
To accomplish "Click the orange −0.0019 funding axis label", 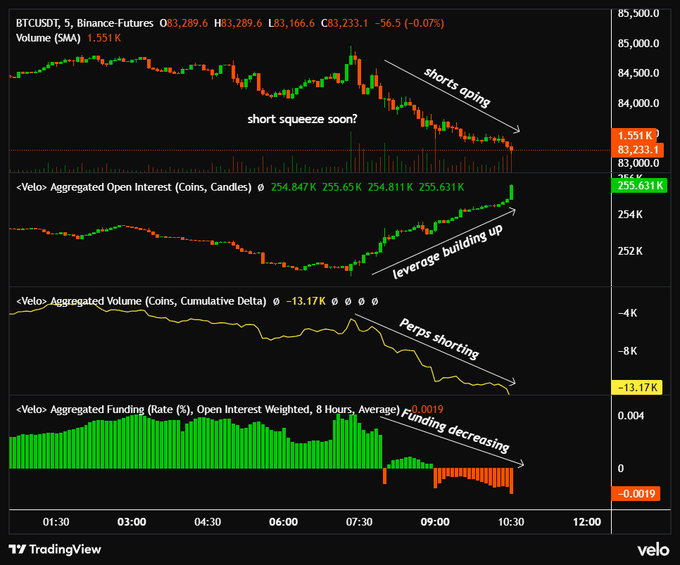I will (636, 493).
